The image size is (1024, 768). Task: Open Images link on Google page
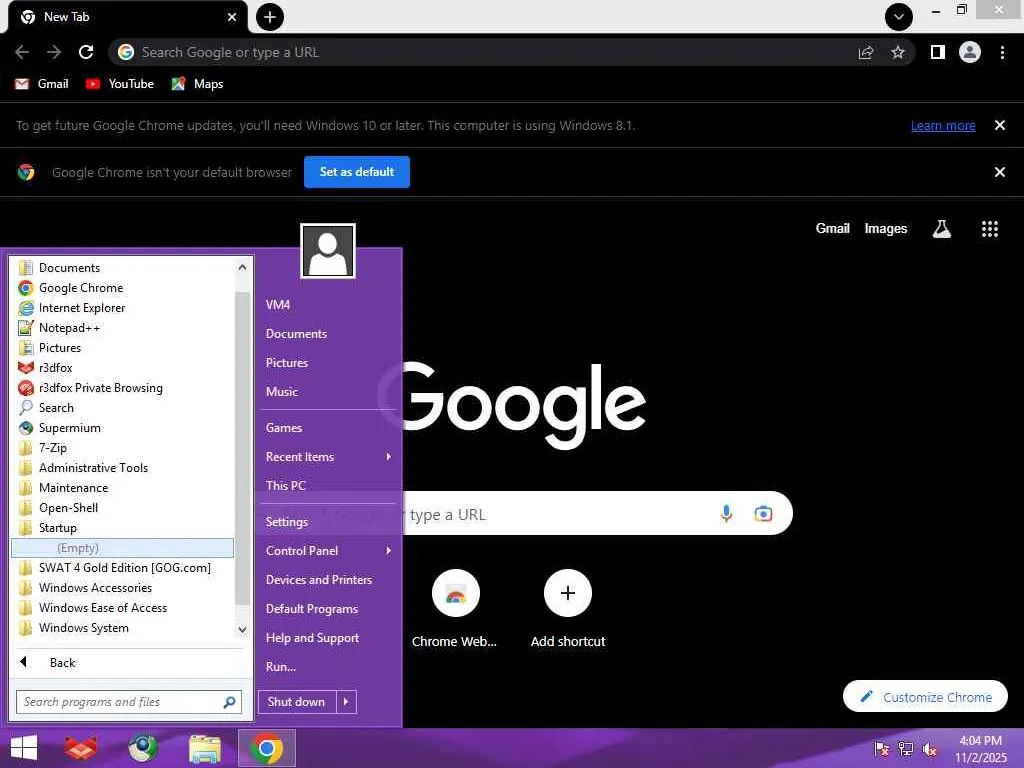click(886, 229)
